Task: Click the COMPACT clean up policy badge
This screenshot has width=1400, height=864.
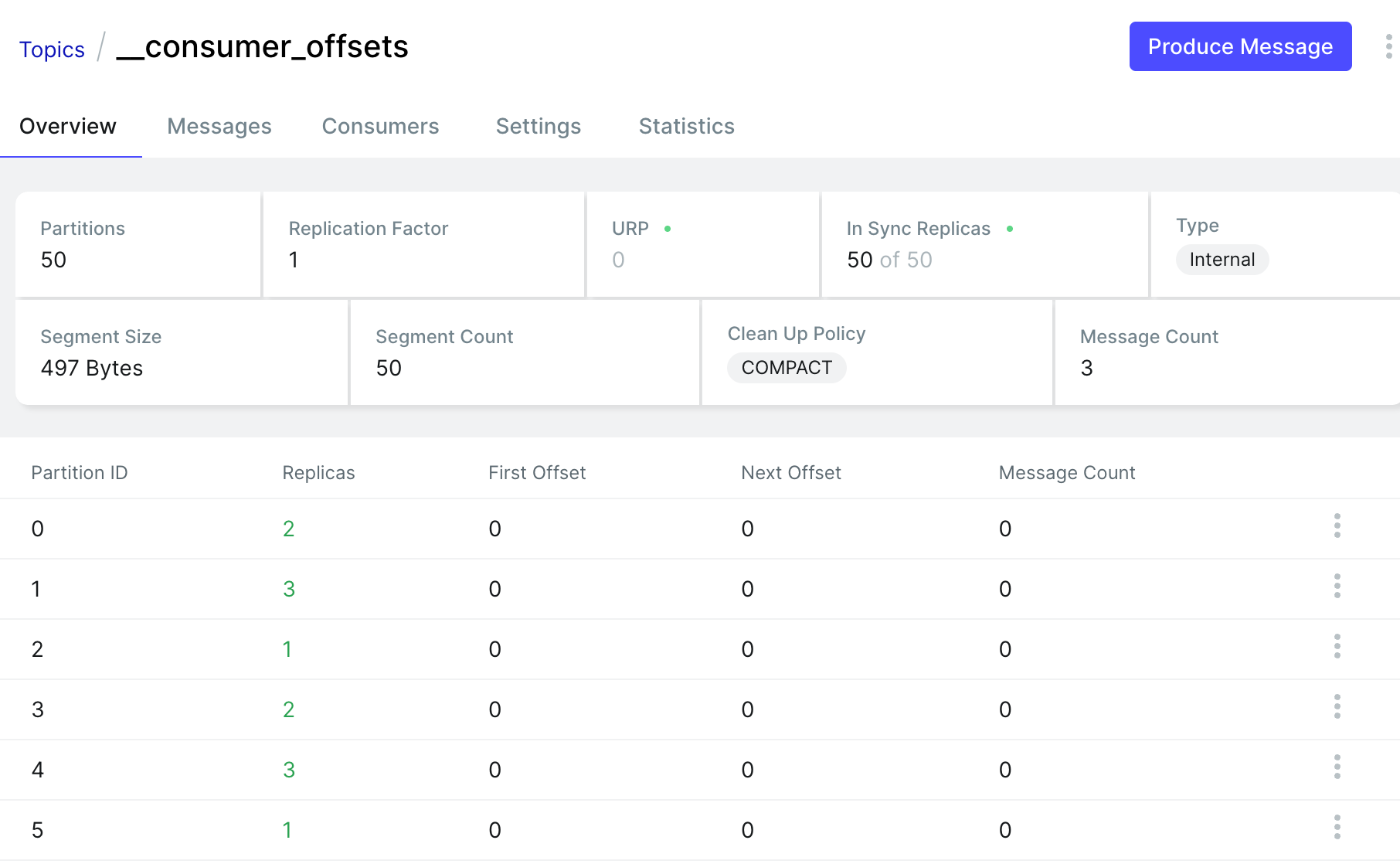Action: 787,368
